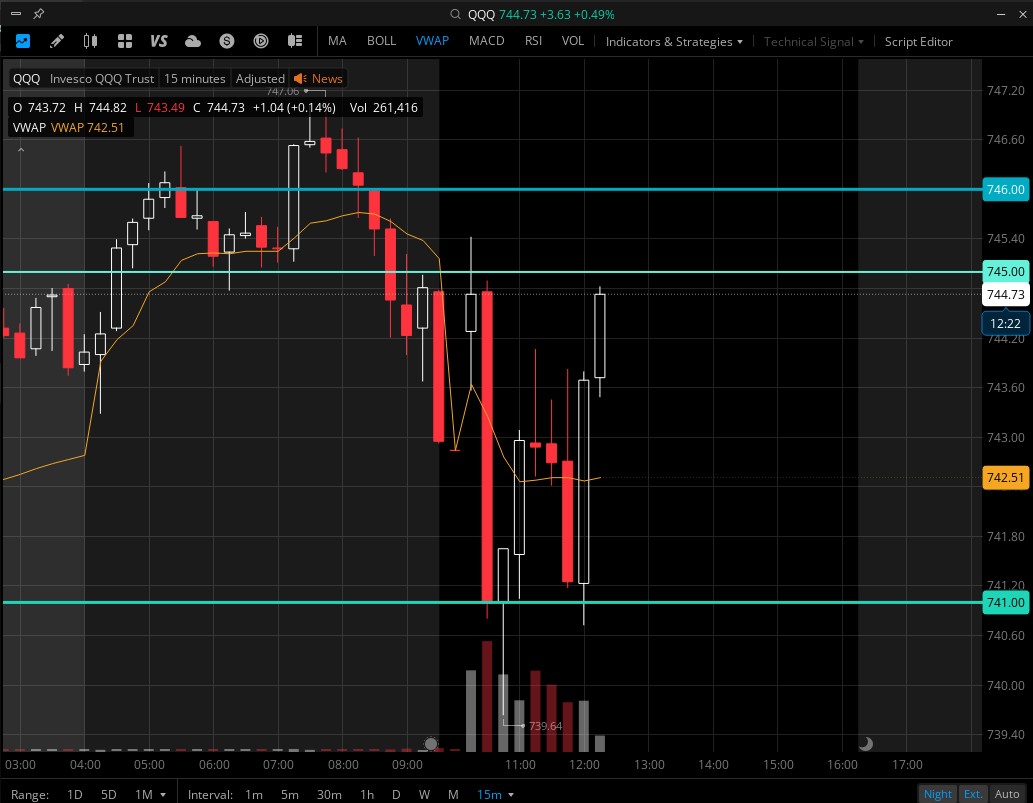Toggle Night session display
The height and width of the screenshot is (803, 1033).
pos(937,794)
